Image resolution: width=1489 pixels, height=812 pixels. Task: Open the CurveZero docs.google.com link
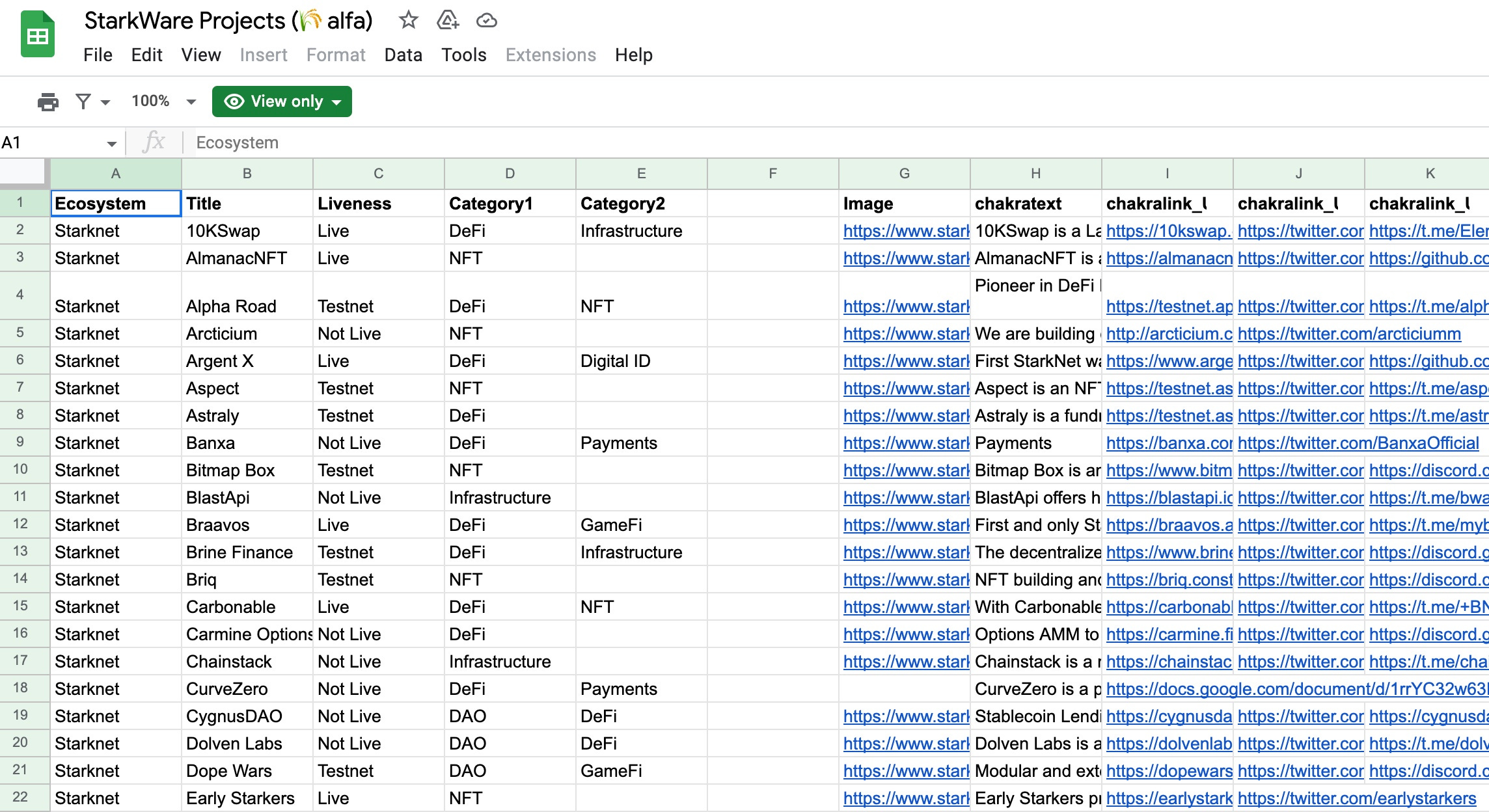click(1297, 689)
